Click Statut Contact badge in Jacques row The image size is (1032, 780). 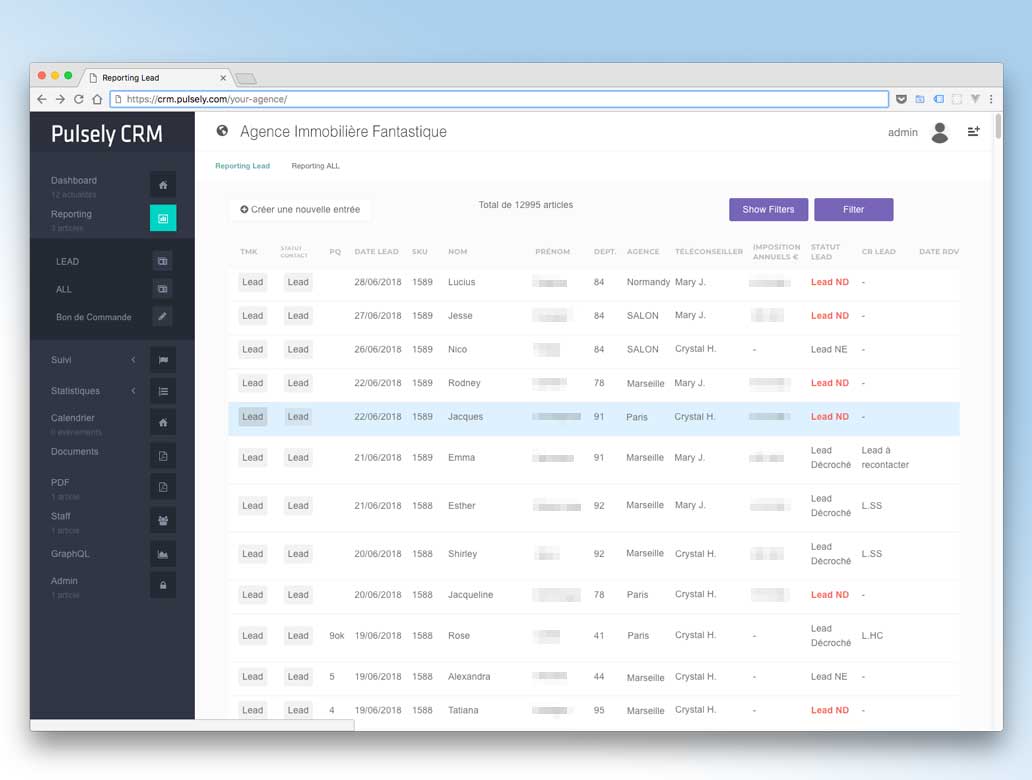click(x=298, y=417)
